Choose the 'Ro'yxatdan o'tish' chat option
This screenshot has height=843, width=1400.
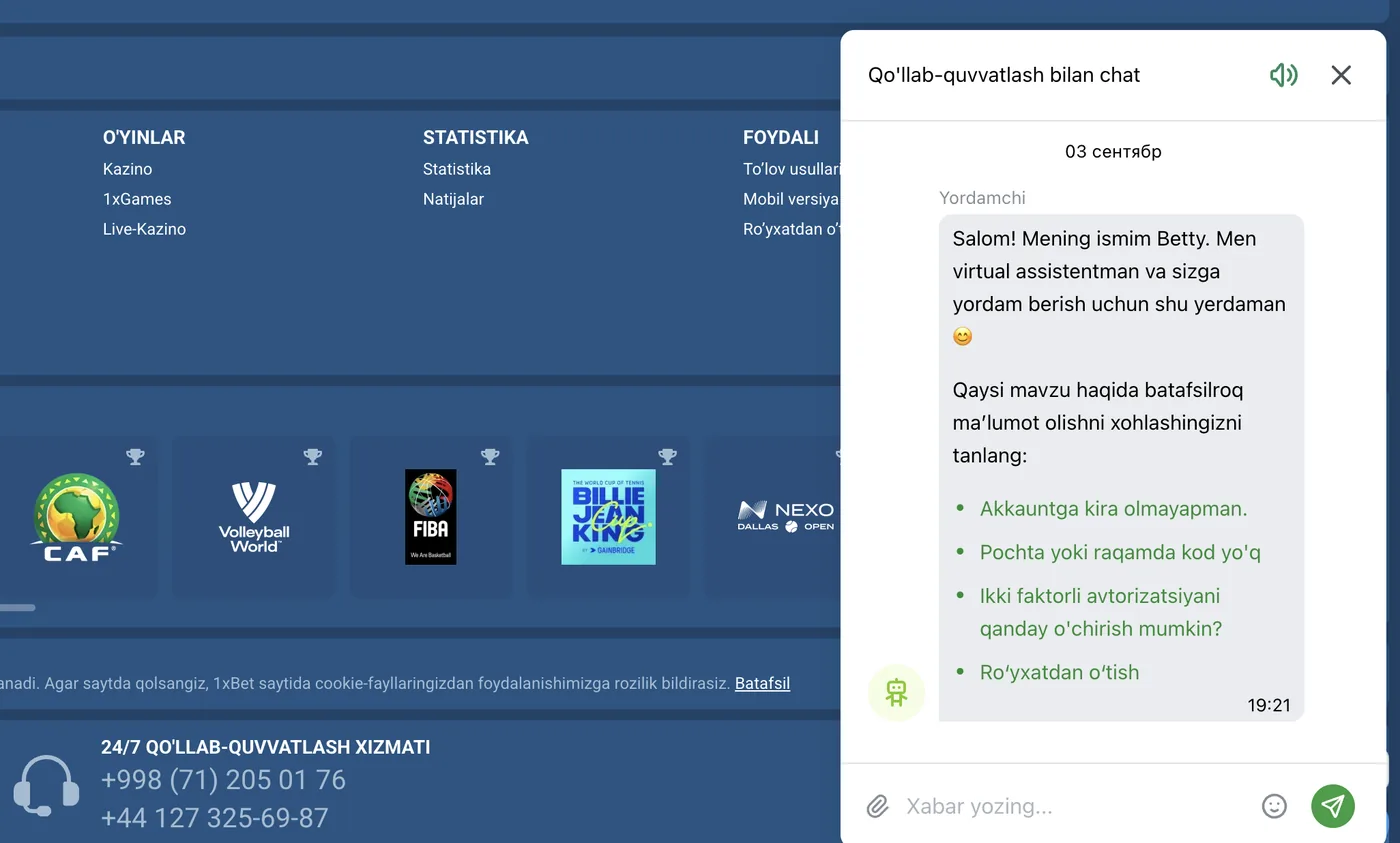pyautogui.click(x=1060, y=672)
